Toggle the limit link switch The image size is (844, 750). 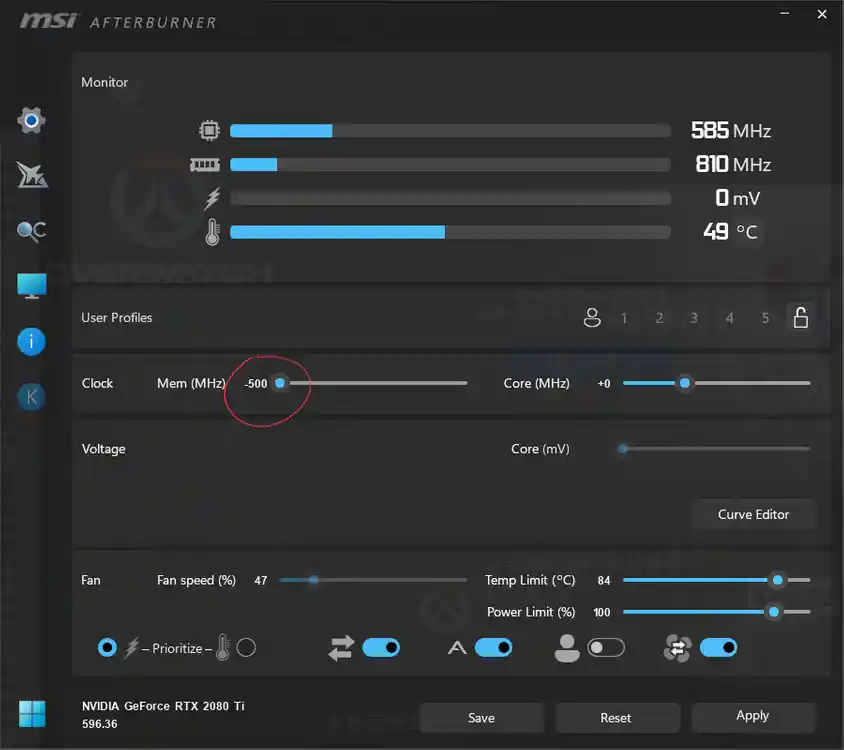click(381, 648)
